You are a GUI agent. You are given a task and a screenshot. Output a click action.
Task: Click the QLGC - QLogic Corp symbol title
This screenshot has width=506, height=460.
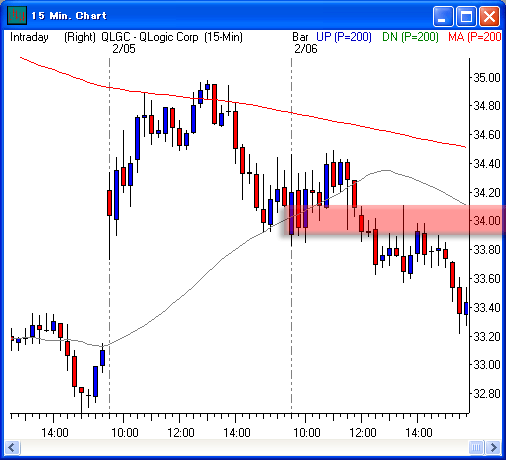click(150, 37)
